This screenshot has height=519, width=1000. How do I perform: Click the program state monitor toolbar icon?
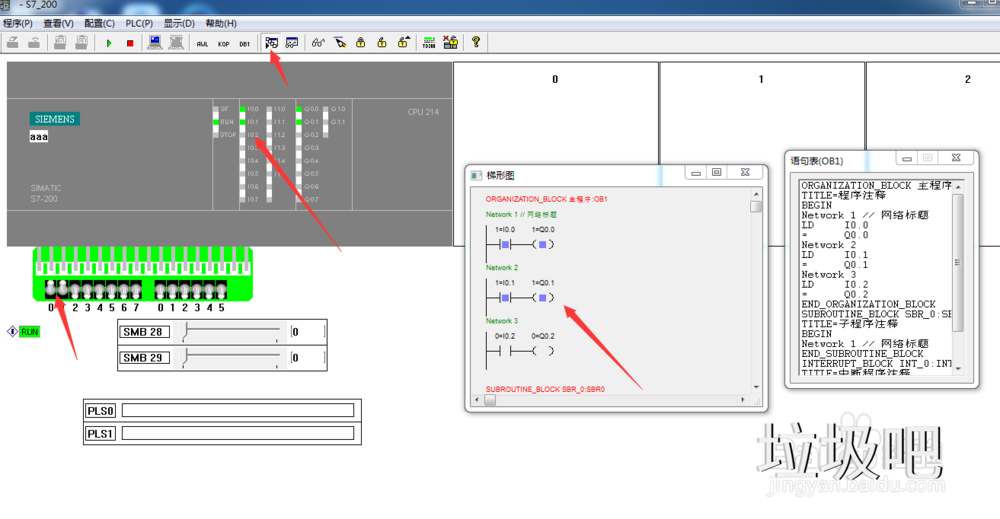point(271,43)
